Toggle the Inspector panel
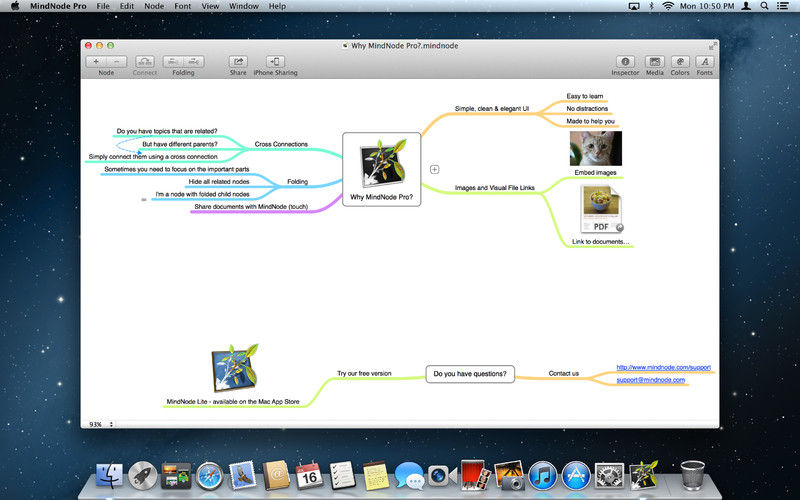Viewport: 800px width, 500px height. [625, 62]
